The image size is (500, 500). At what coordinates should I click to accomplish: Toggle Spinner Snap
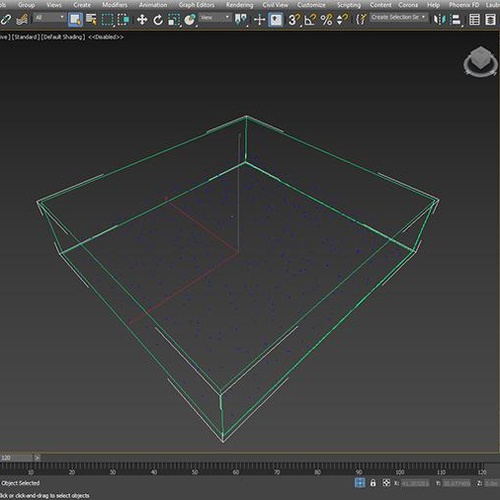[x=342, y=20]
